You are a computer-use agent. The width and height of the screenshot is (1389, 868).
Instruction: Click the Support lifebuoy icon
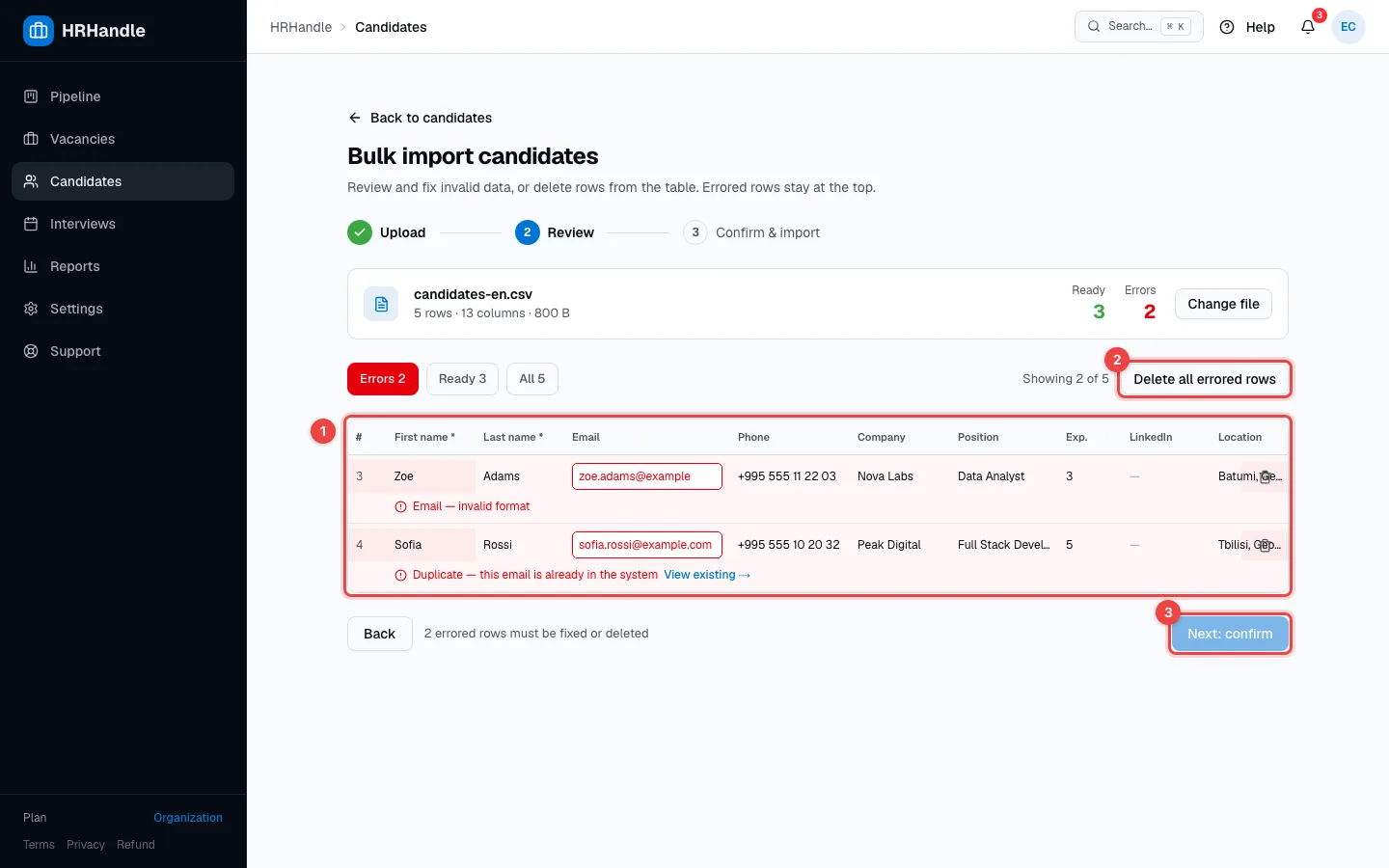(31, 351)
